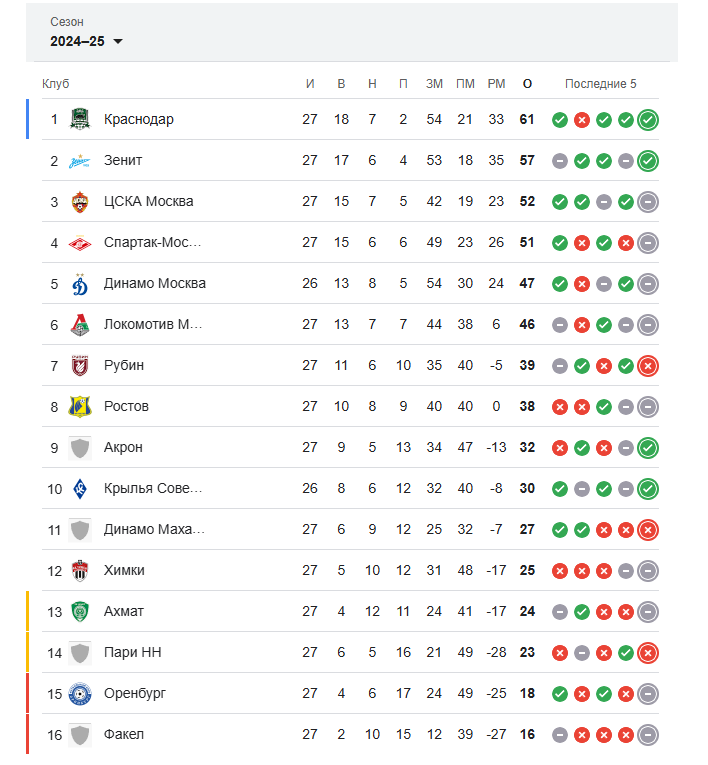The image size is (708, 765).
Task: Click the О points column header
Action: 527,84
